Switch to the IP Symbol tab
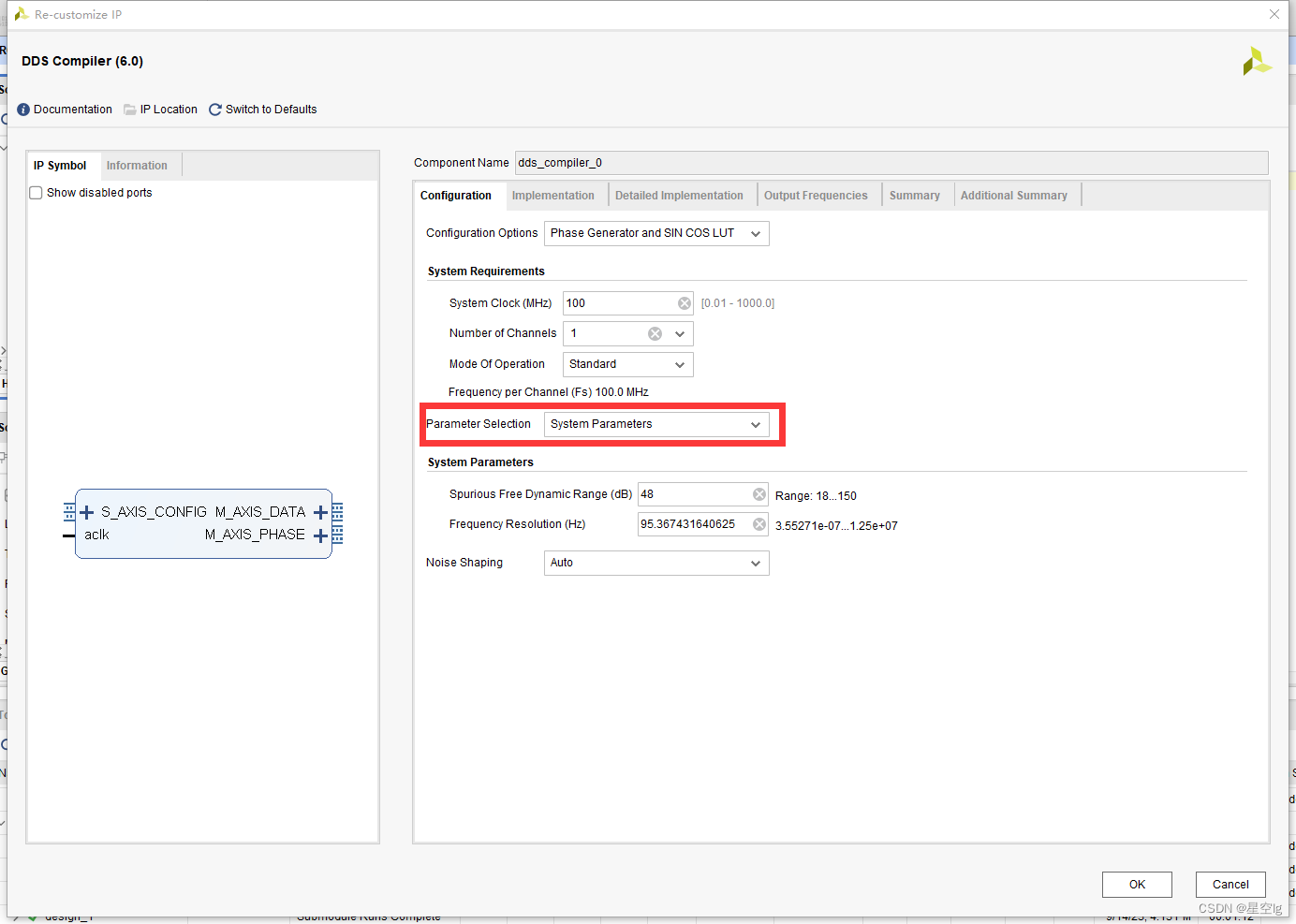The width and height of the screenshot is (1296, 924). pyautogui.click(x=60, y=166)
